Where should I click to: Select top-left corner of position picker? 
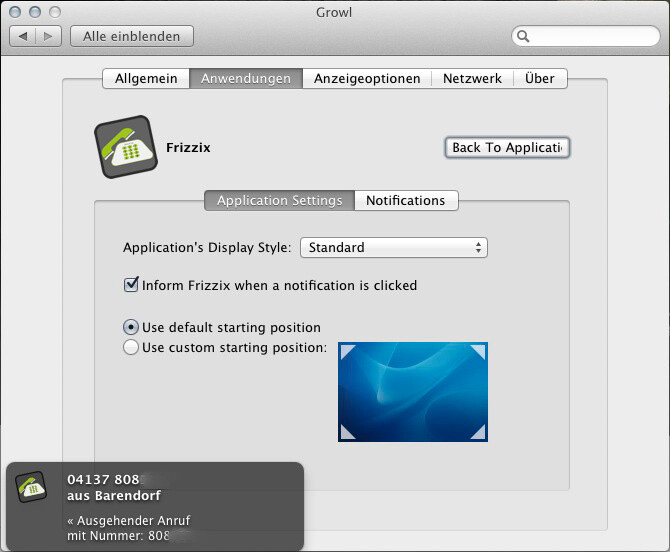(x=347, y=351)
